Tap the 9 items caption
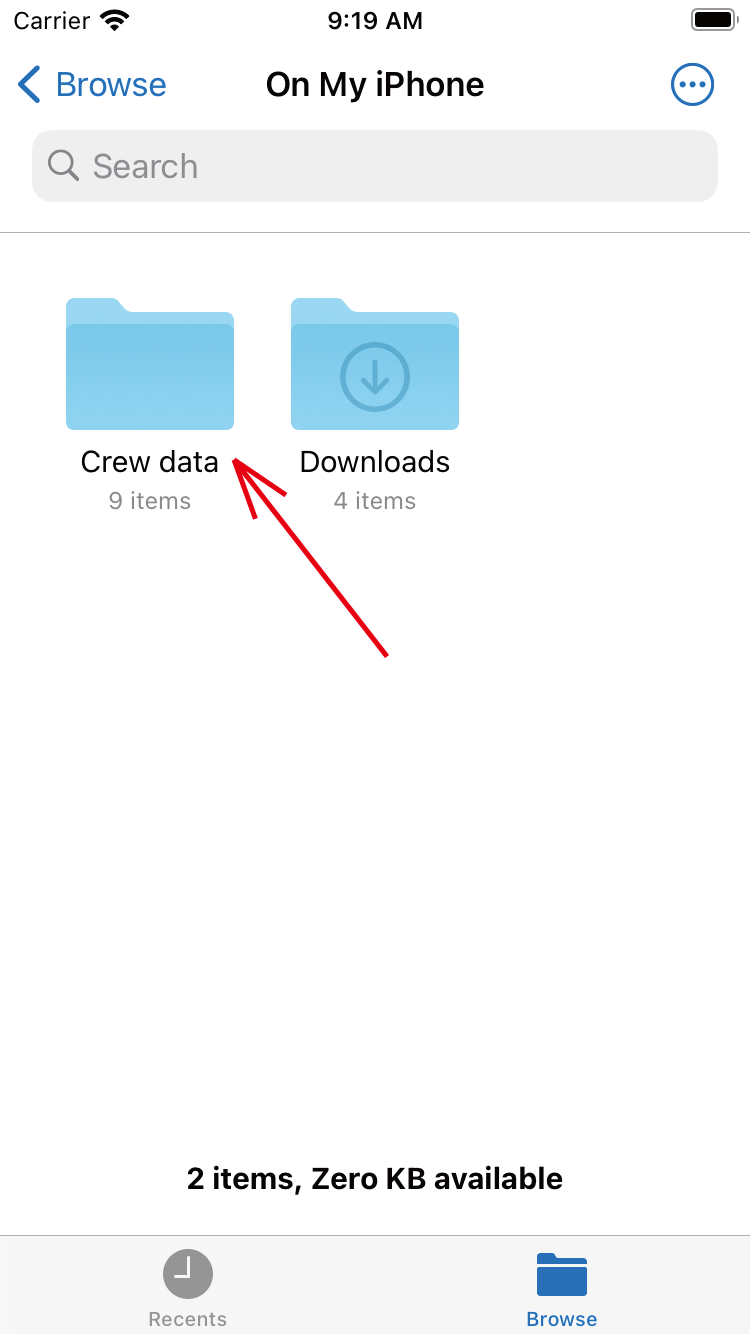This screenshot has width=750, height=1334. click(150, 501)
